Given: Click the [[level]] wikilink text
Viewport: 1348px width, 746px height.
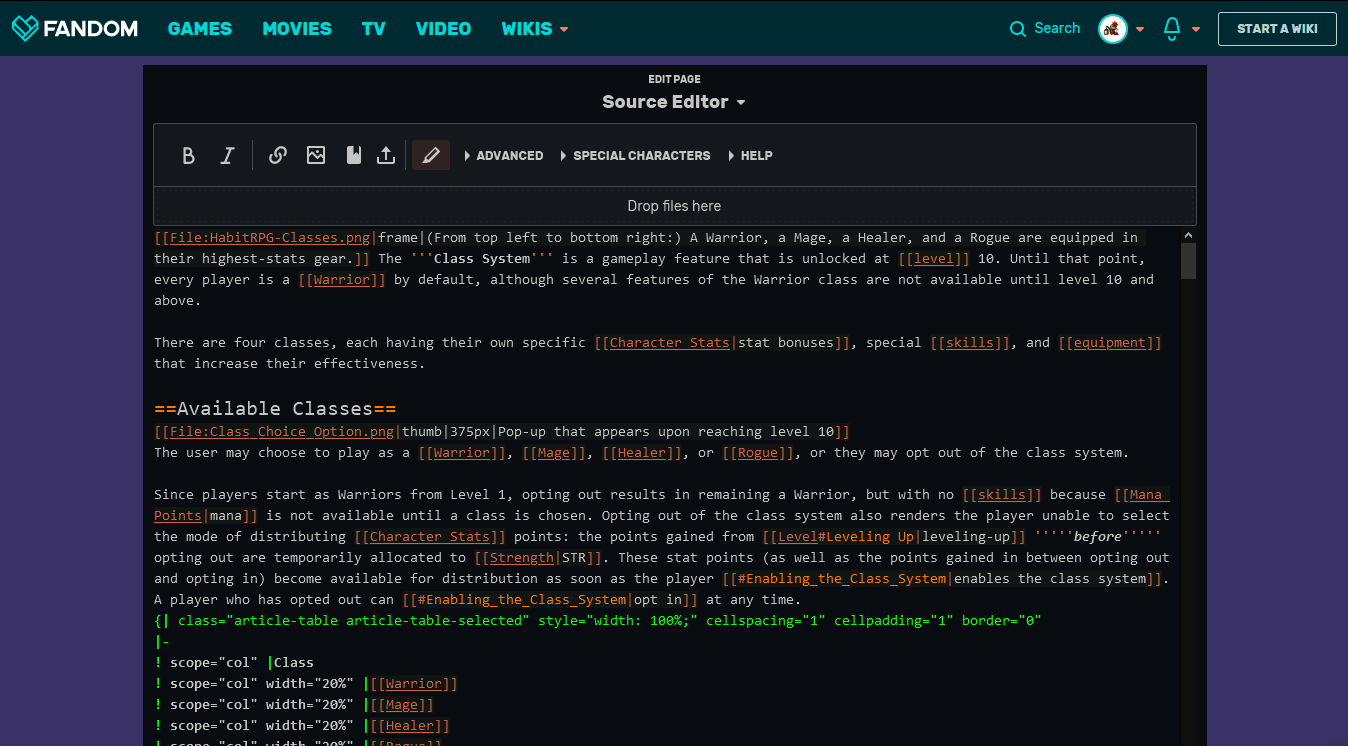Looking at the screenshot, I should pyautogui.click(x=934, y=259).
